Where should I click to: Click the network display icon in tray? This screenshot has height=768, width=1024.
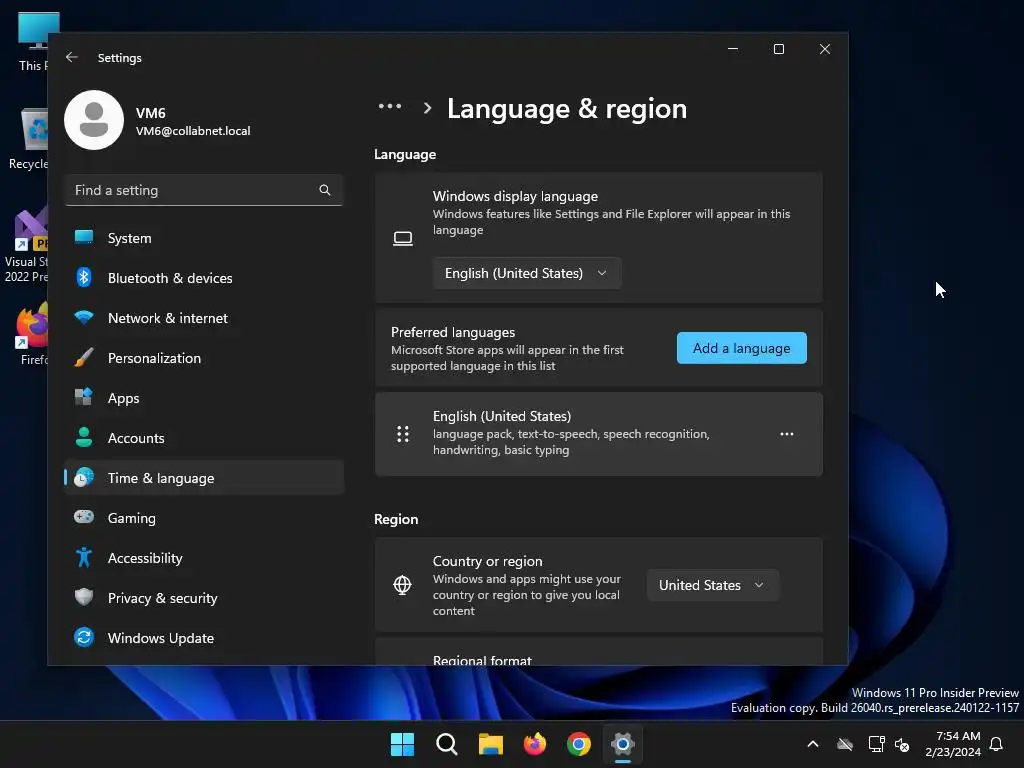tap(876, 744)
